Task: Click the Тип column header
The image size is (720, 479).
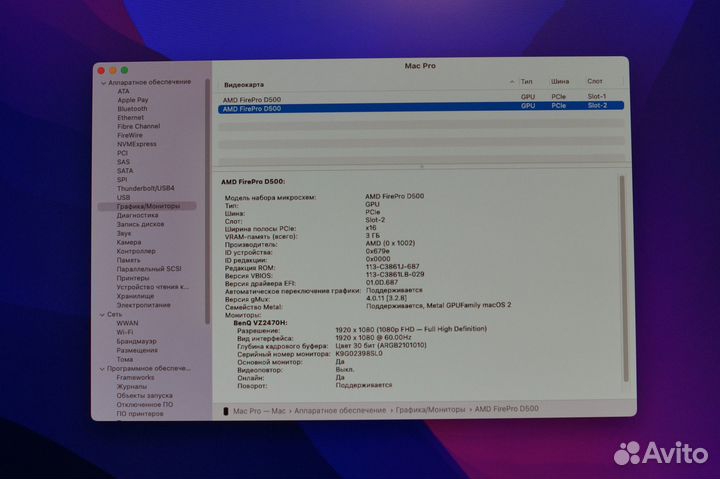Action: (x=527, y=82)
